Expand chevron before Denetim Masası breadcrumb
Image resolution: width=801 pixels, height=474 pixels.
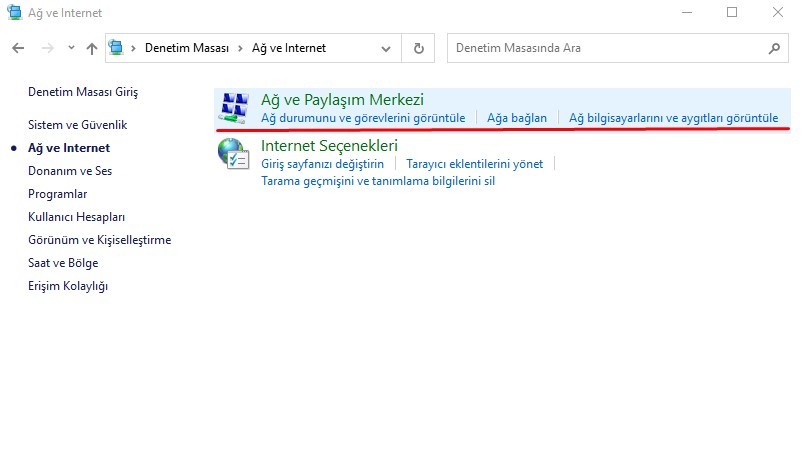(x=133, y=49)
